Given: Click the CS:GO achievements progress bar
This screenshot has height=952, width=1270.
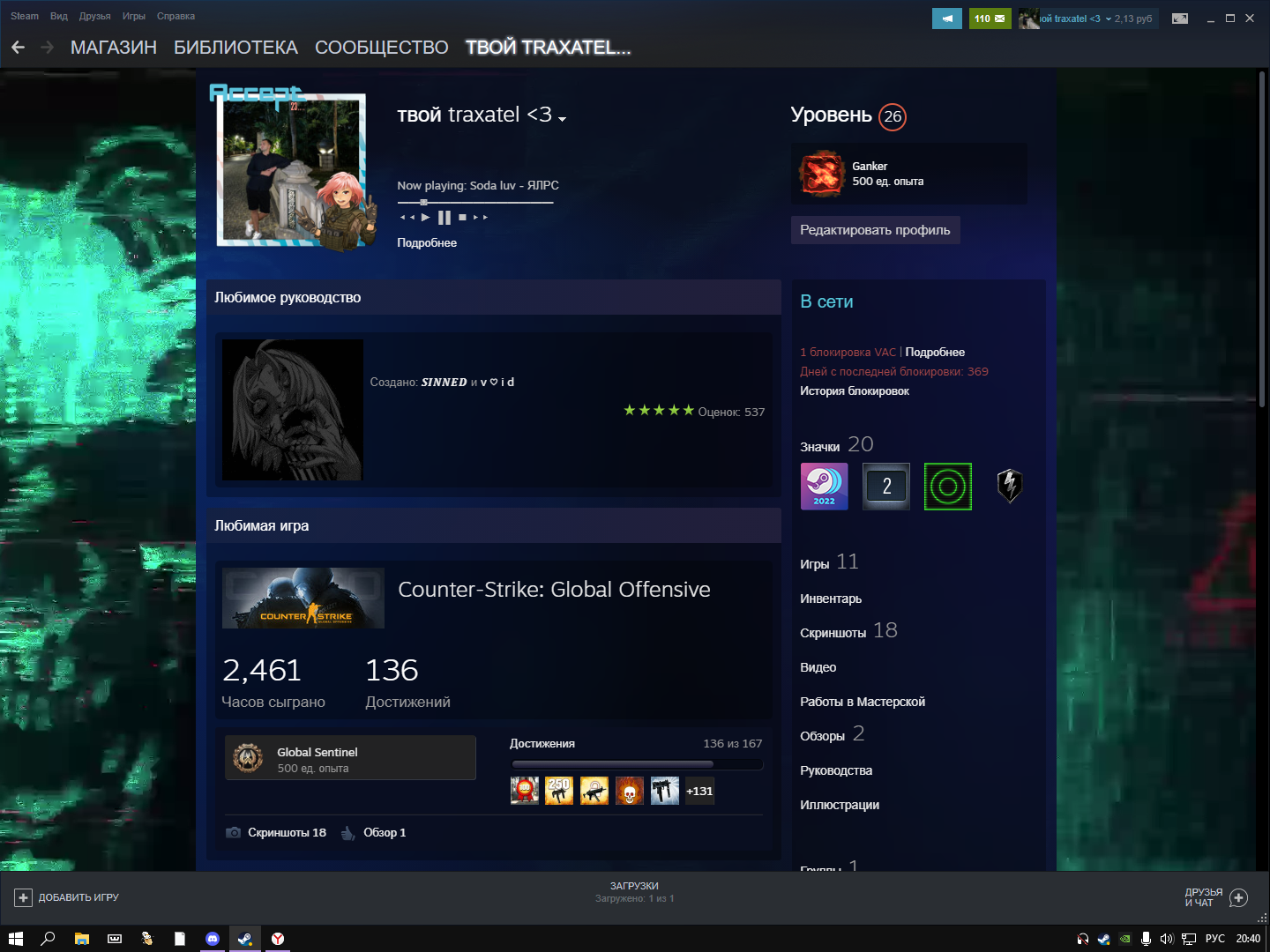Looking at the screenshot, I should click(637, 764).
